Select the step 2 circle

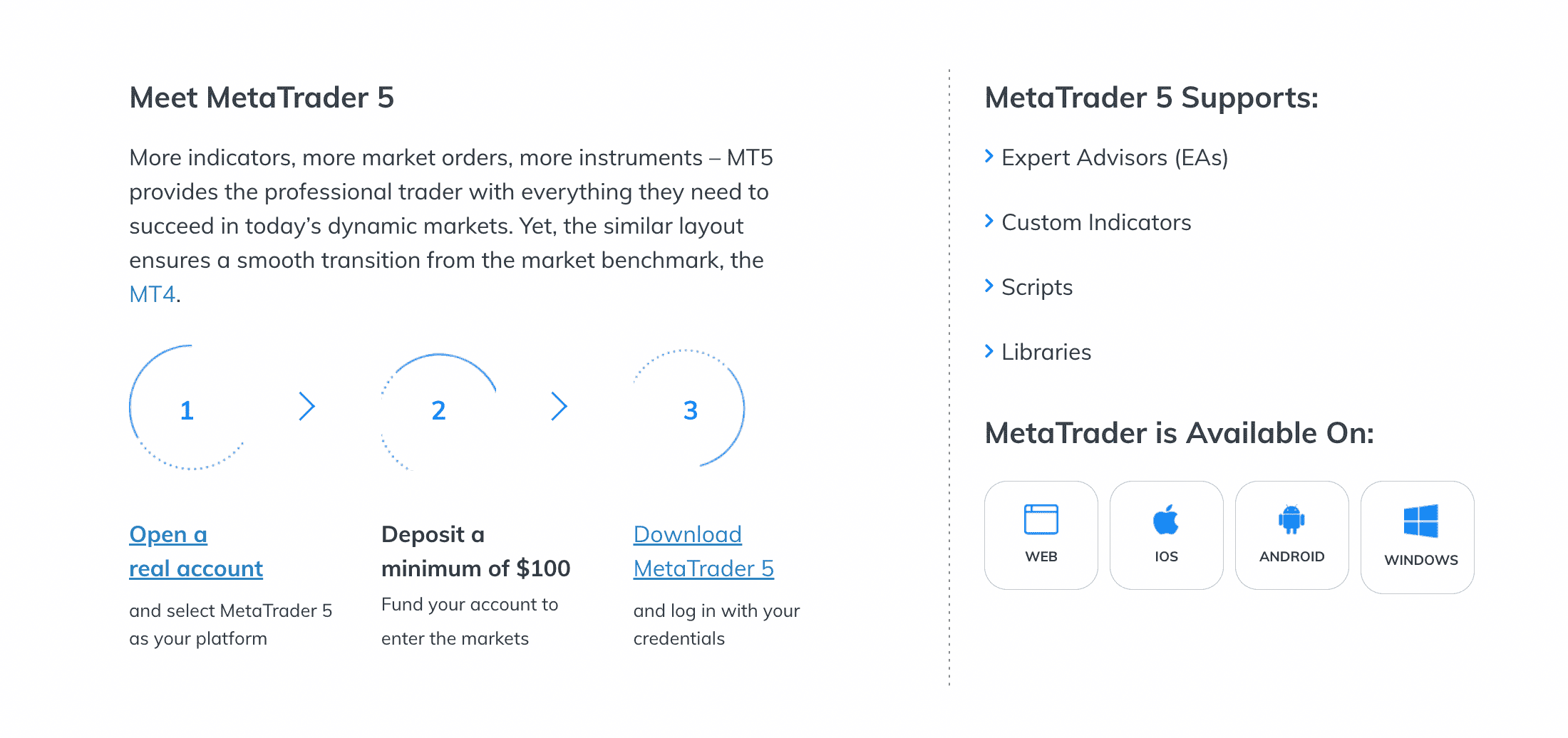[x=439, y=410]
